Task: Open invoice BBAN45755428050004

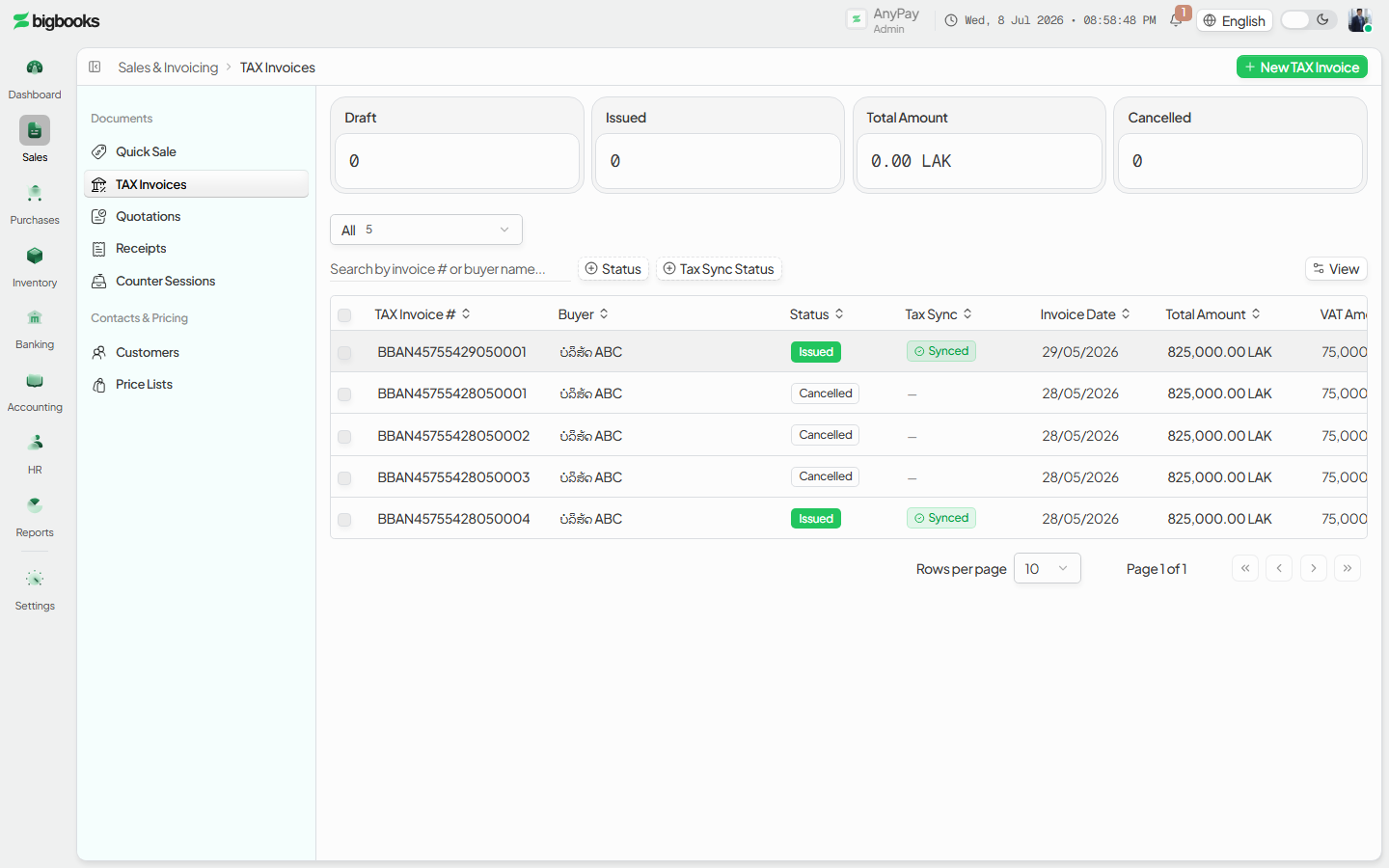Action: click(453, 519)
